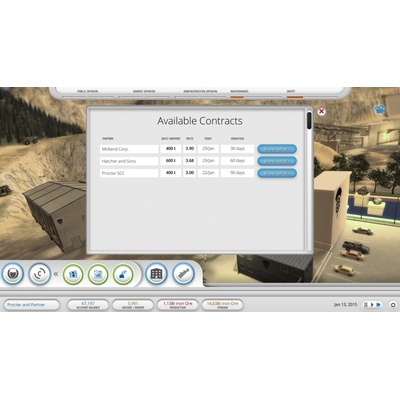The width and height of the screenshot is (400, 400).
Task: Click the Jan 13, 2015 date display
Action: click(x=345, y=305)
